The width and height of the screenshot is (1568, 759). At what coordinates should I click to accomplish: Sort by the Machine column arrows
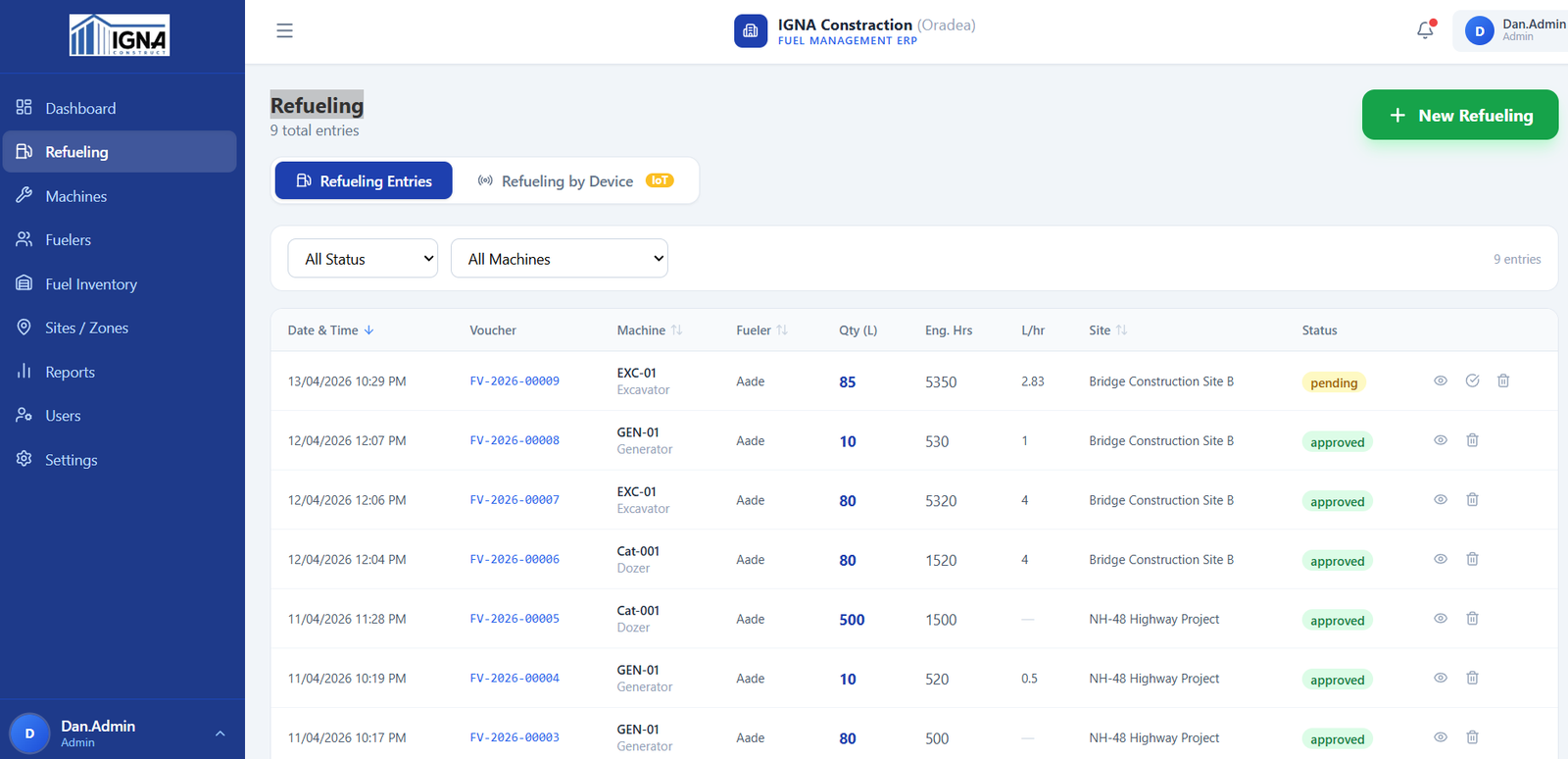point(676,330)
